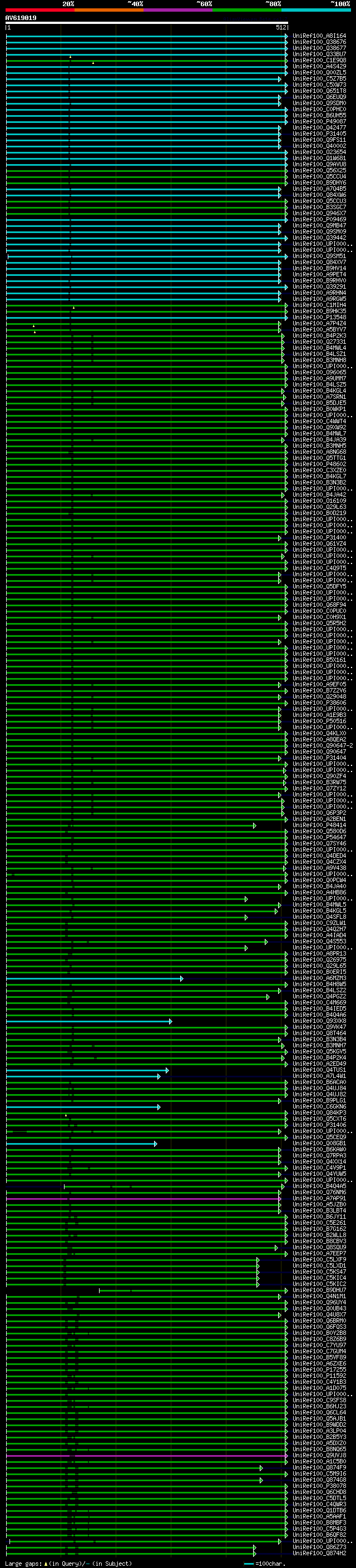Select the UniRef100_Q4TUS1 label
Viewport: 356px width, 1568px height.
click(x=319, y=1070)
